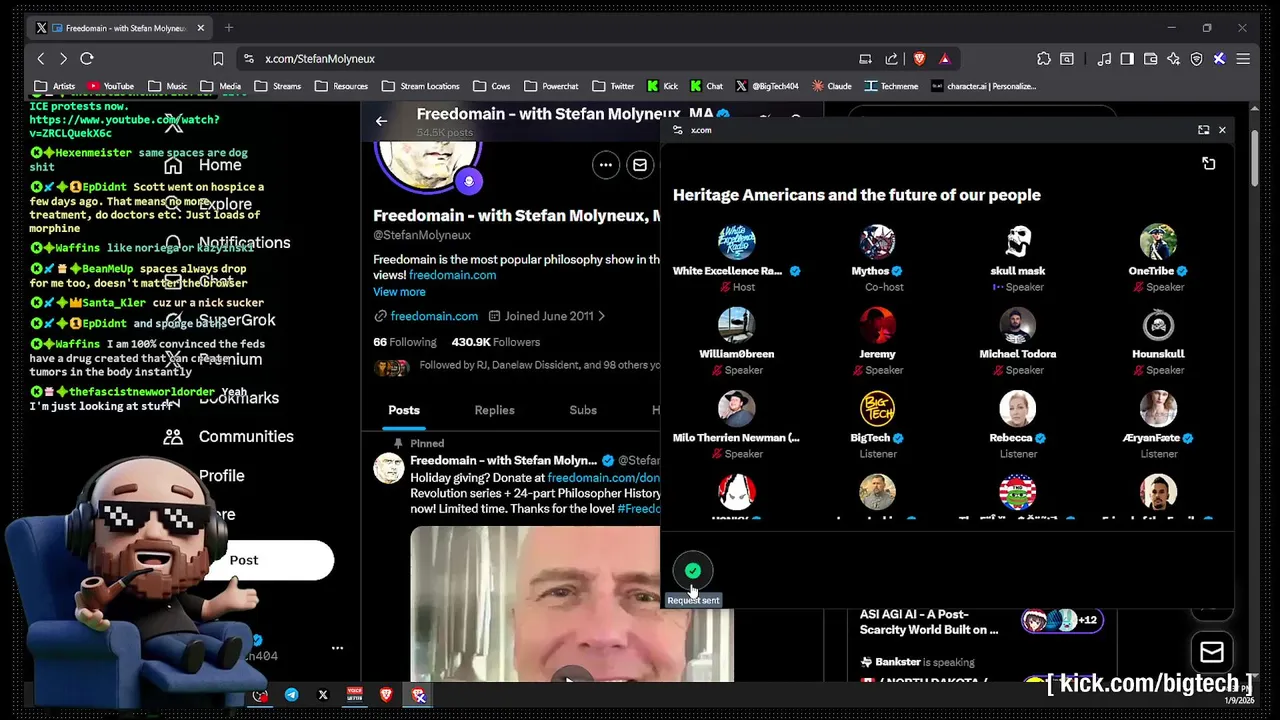Open the browser hamburger menu

click(1243, 59)
